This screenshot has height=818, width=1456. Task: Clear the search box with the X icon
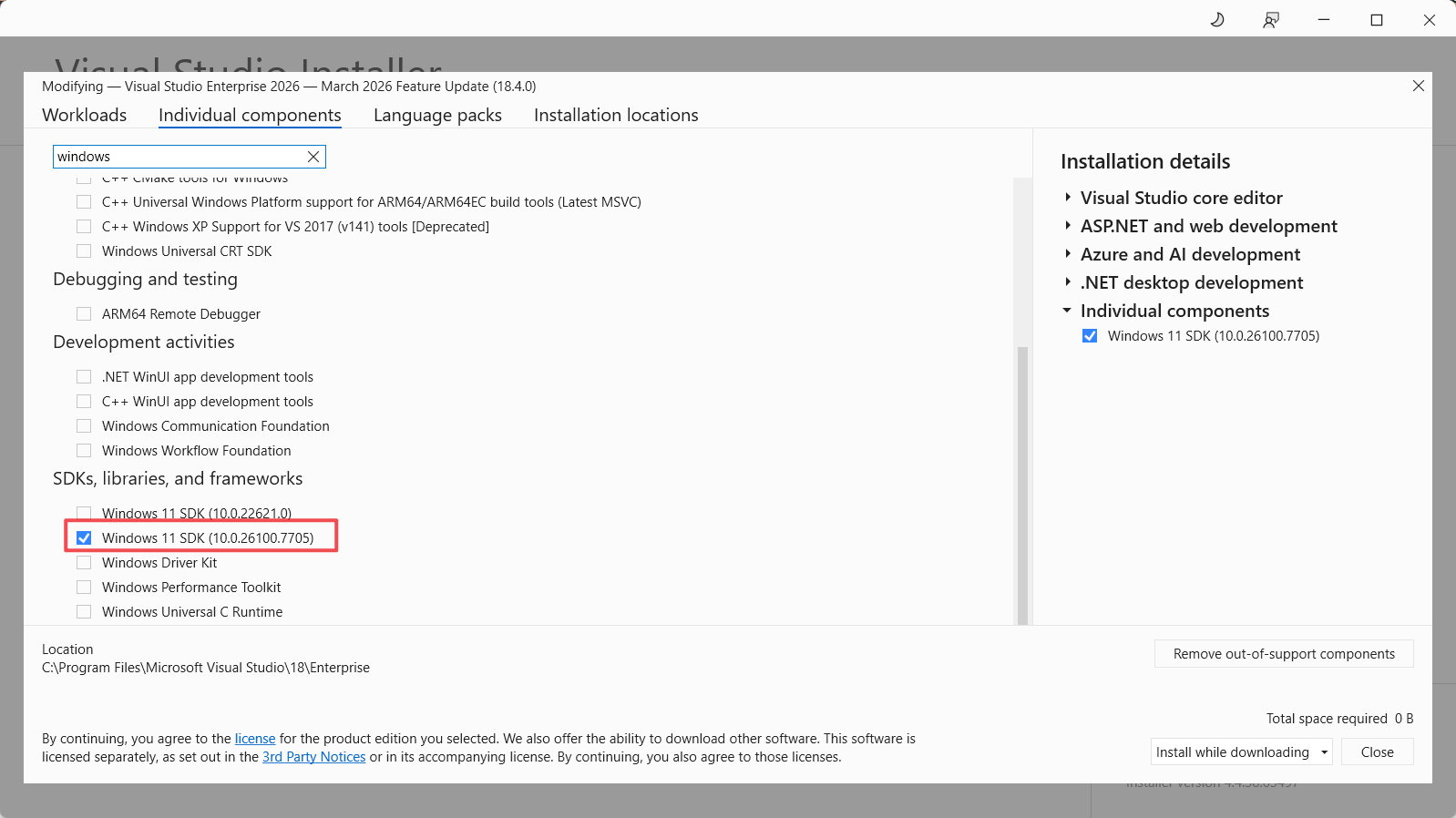(313, 157)
